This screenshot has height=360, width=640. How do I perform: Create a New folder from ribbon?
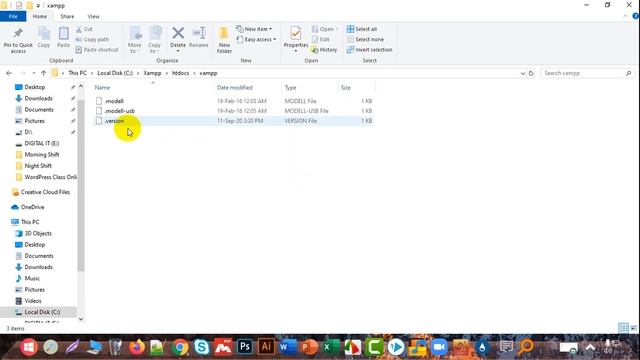[224, 40]
